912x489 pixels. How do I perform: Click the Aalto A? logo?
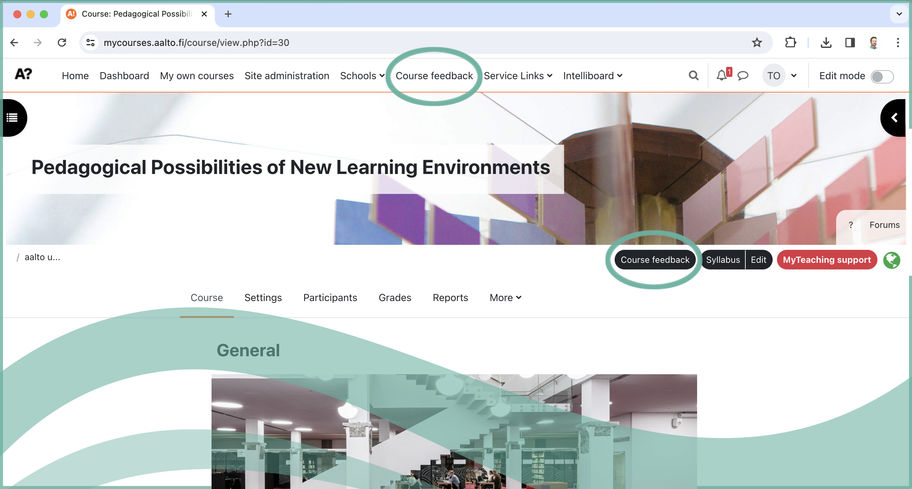23,75
